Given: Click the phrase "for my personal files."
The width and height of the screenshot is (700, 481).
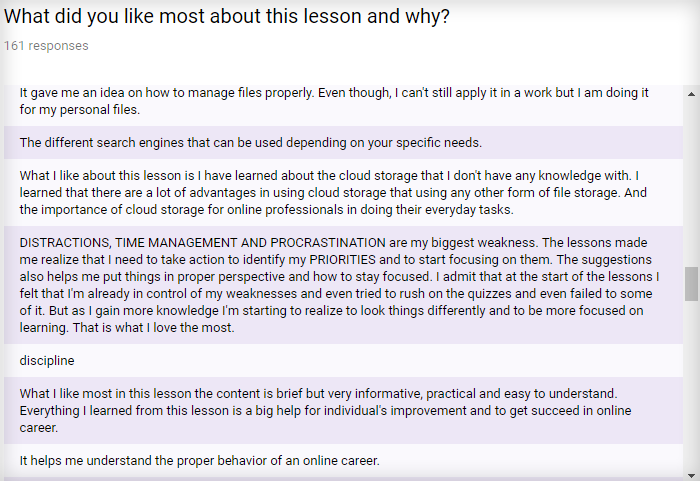Looking at the screenshot, I should (x=80, y=109).
